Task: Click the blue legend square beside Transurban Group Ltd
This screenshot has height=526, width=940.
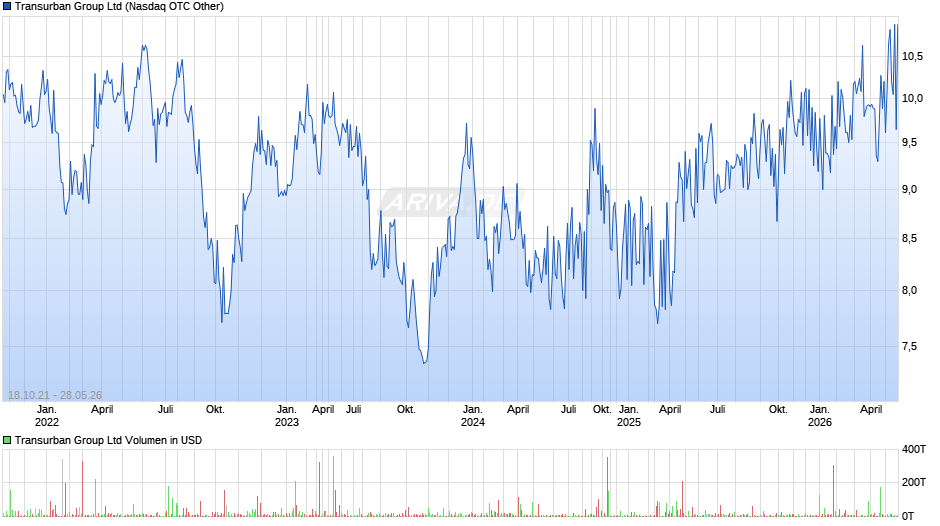Action: 7,7
